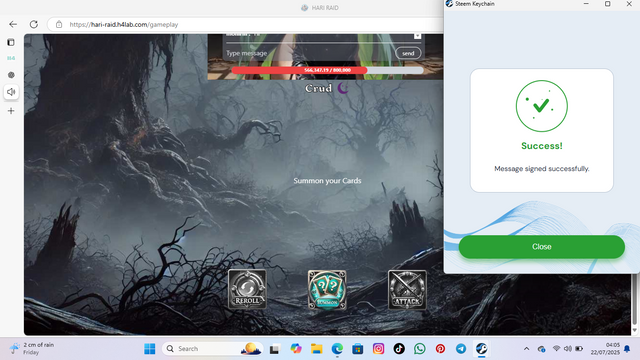Click the battery tray icon
This screenshot has width=640, height=360.
point(579,349)
